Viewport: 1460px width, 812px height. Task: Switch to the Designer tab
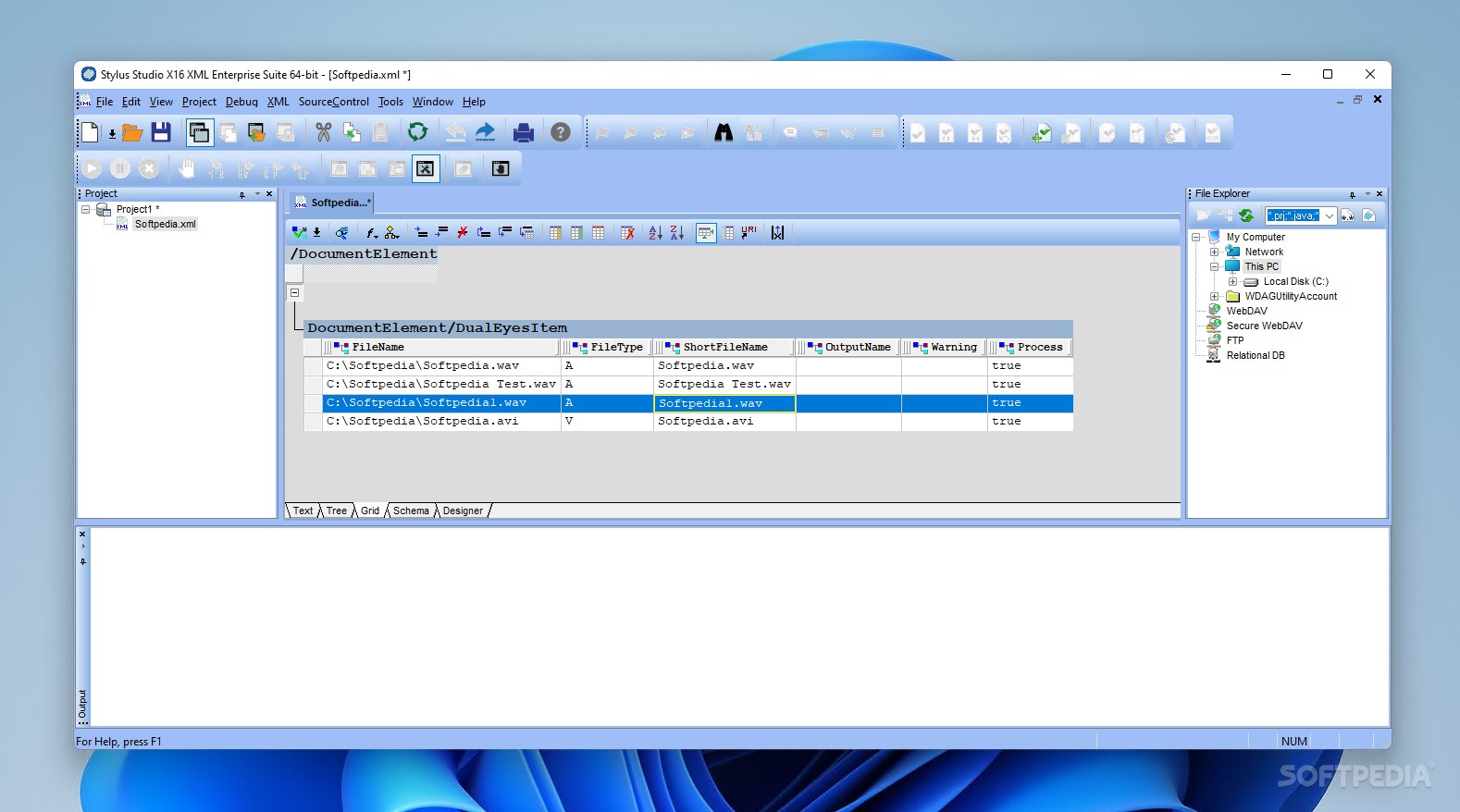(x=463, y=511)
